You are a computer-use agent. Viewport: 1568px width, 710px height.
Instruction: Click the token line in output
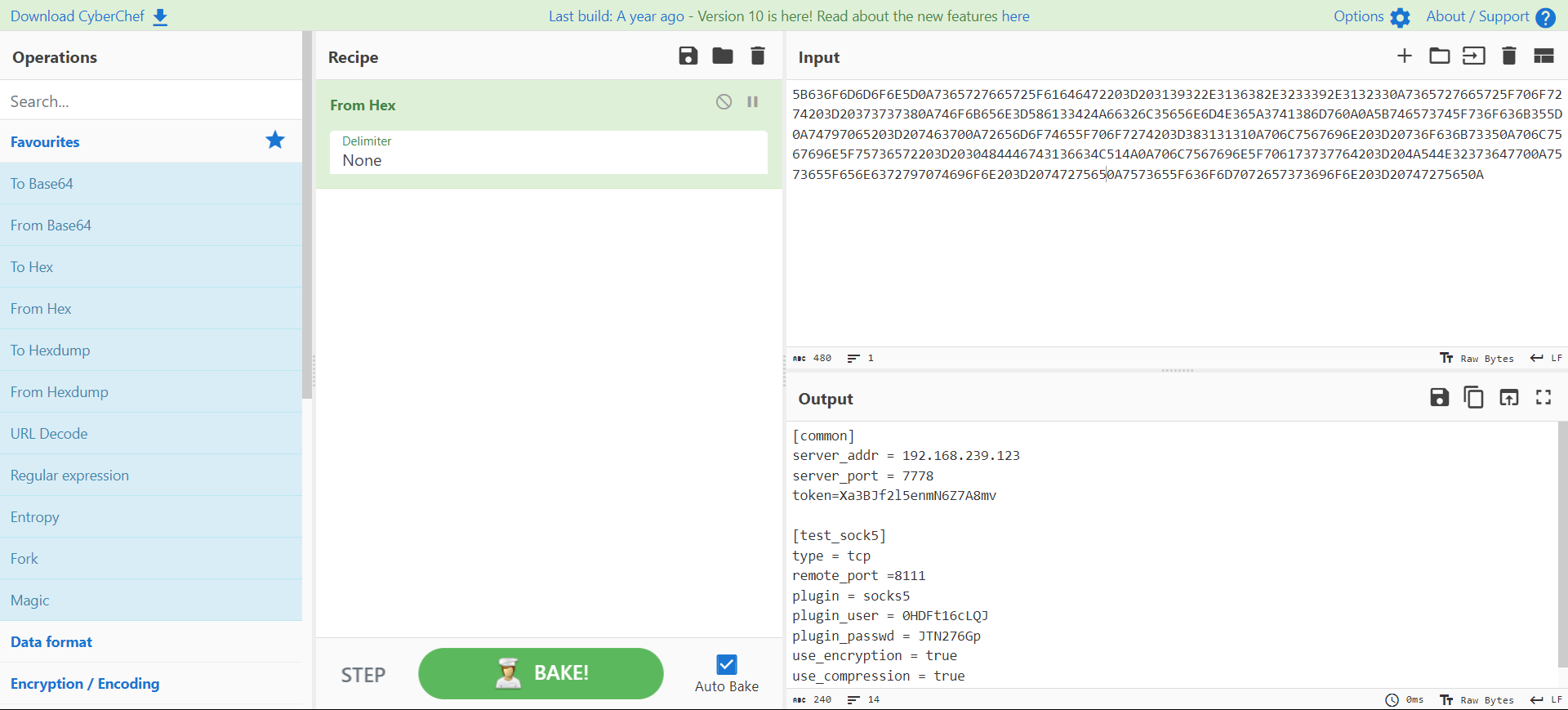click(894, 495)
